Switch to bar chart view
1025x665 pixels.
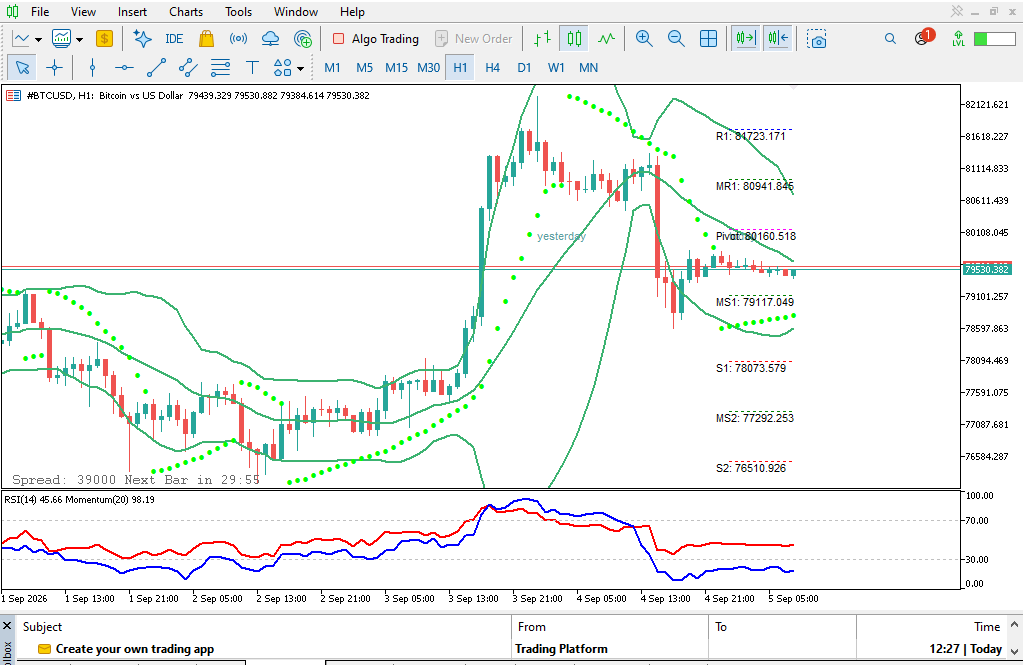pos(543,39)
